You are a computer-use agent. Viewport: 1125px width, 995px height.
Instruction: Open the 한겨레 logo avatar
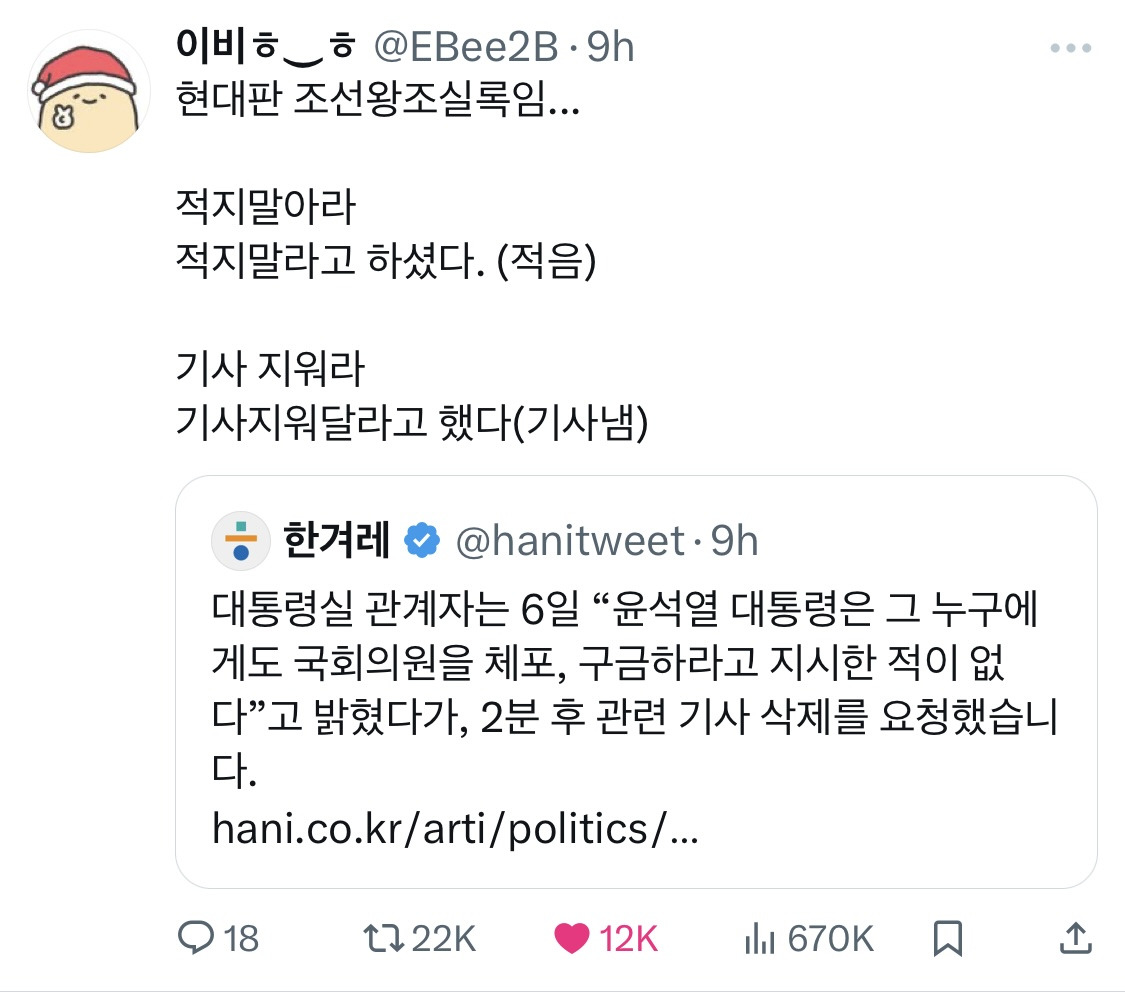coord(241,540)
